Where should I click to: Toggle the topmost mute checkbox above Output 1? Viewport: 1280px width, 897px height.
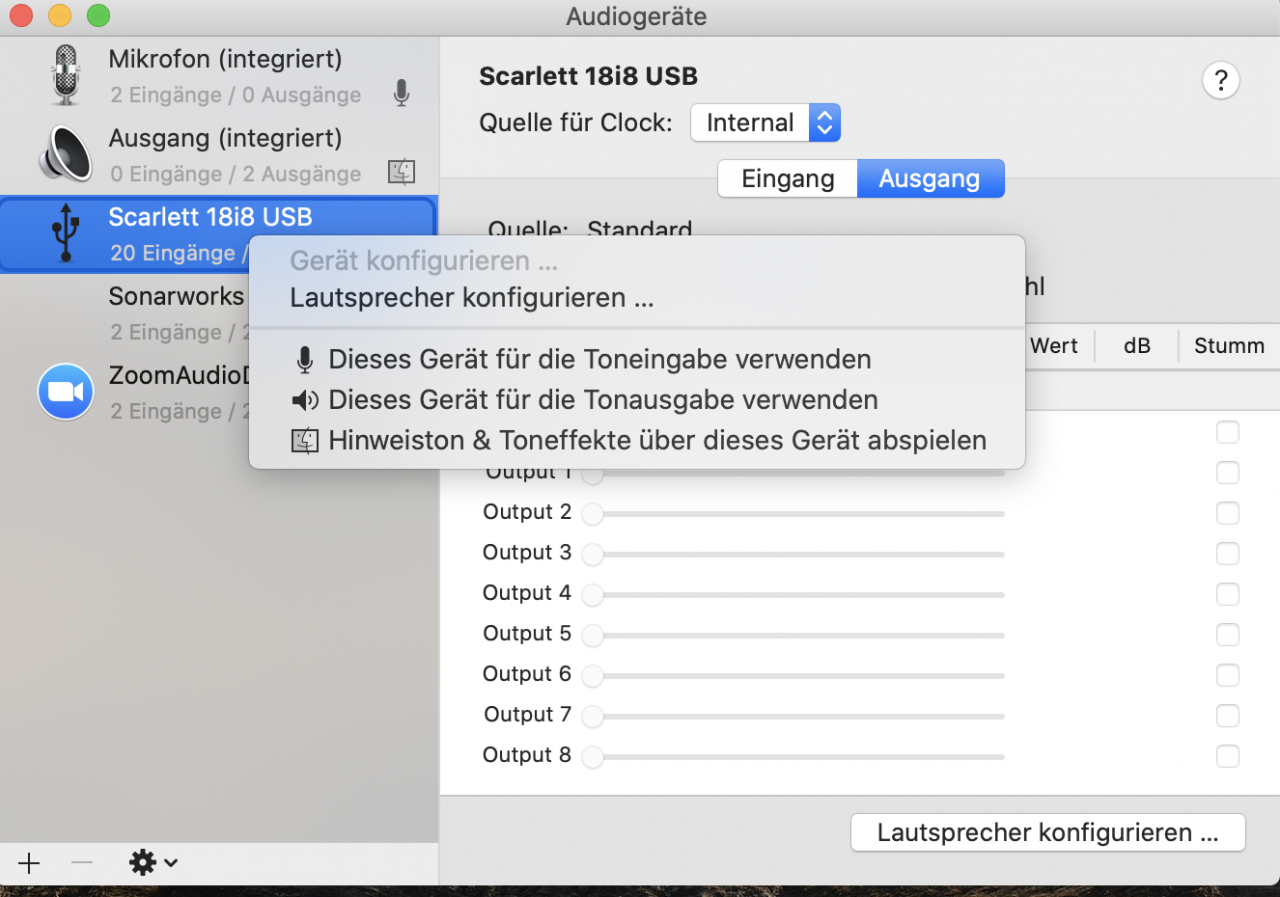(x=1227, y=432)
